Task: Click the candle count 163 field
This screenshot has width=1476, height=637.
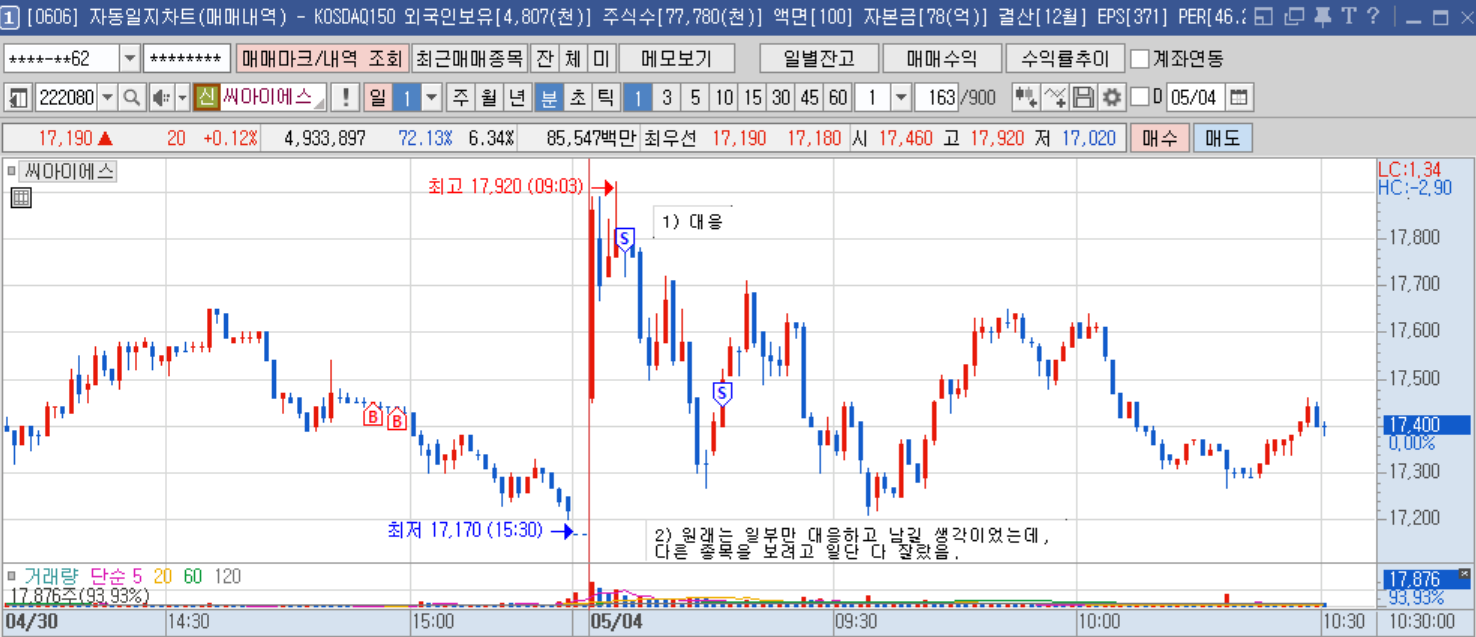Action: (x=936, y=98)
